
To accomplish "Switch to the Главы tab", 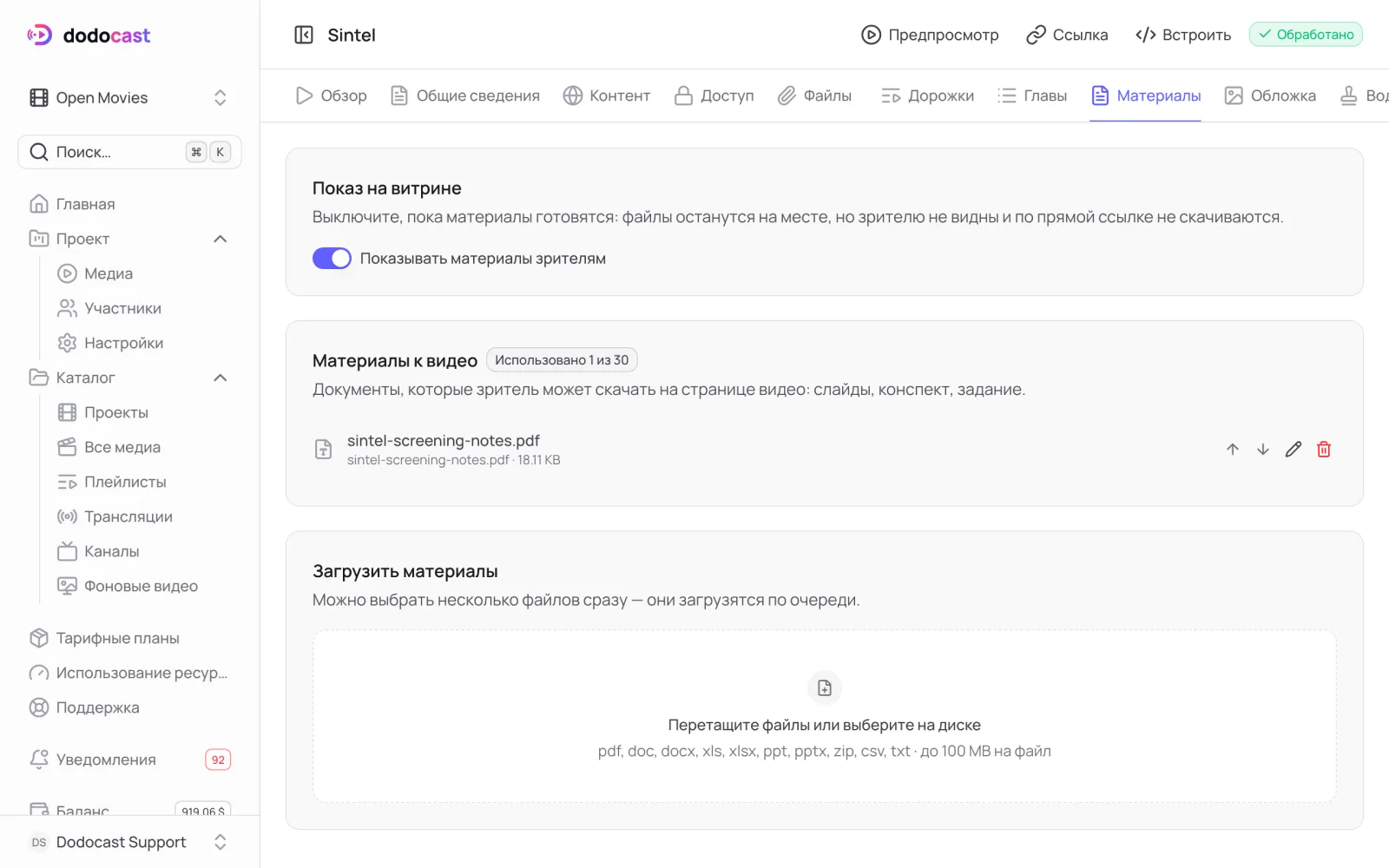I will (x=1032, y=95).
